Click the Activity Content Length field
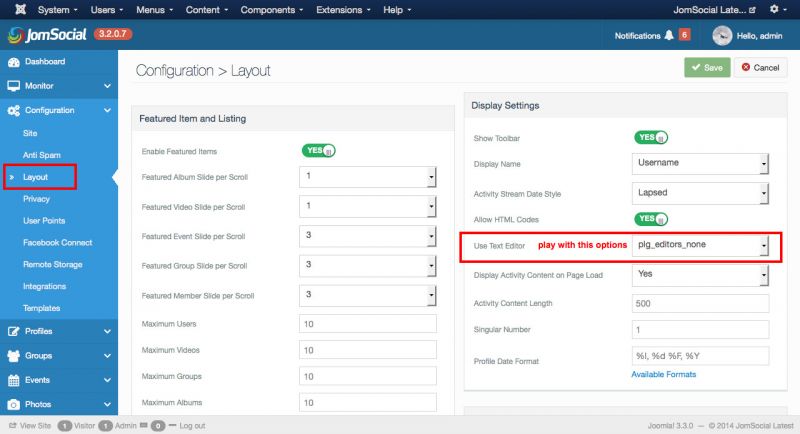The image size is (800, 434). pos(700,303)
